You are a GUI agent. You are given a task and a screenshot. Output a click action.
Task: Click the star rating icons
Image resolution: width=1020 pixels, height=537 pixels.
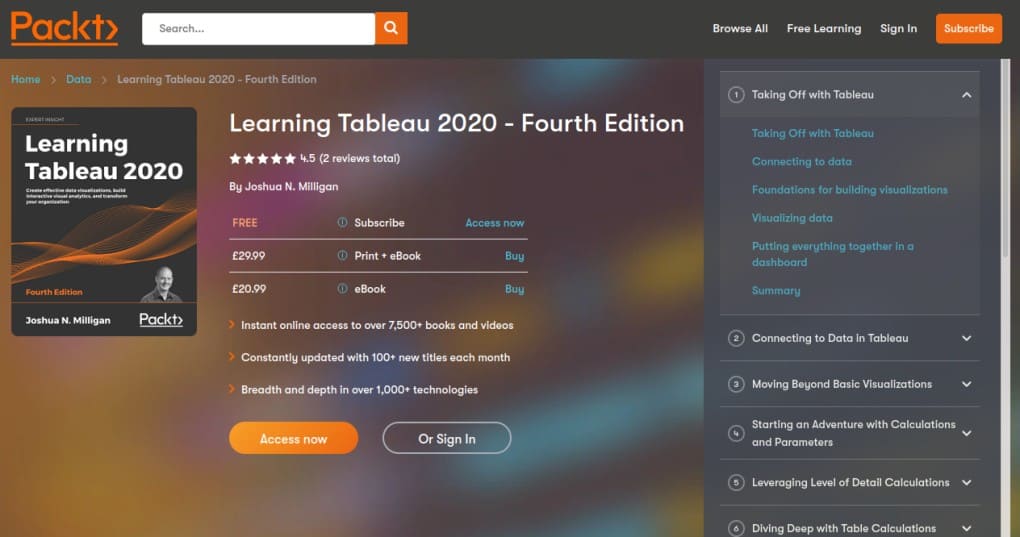tap(262, 159)
